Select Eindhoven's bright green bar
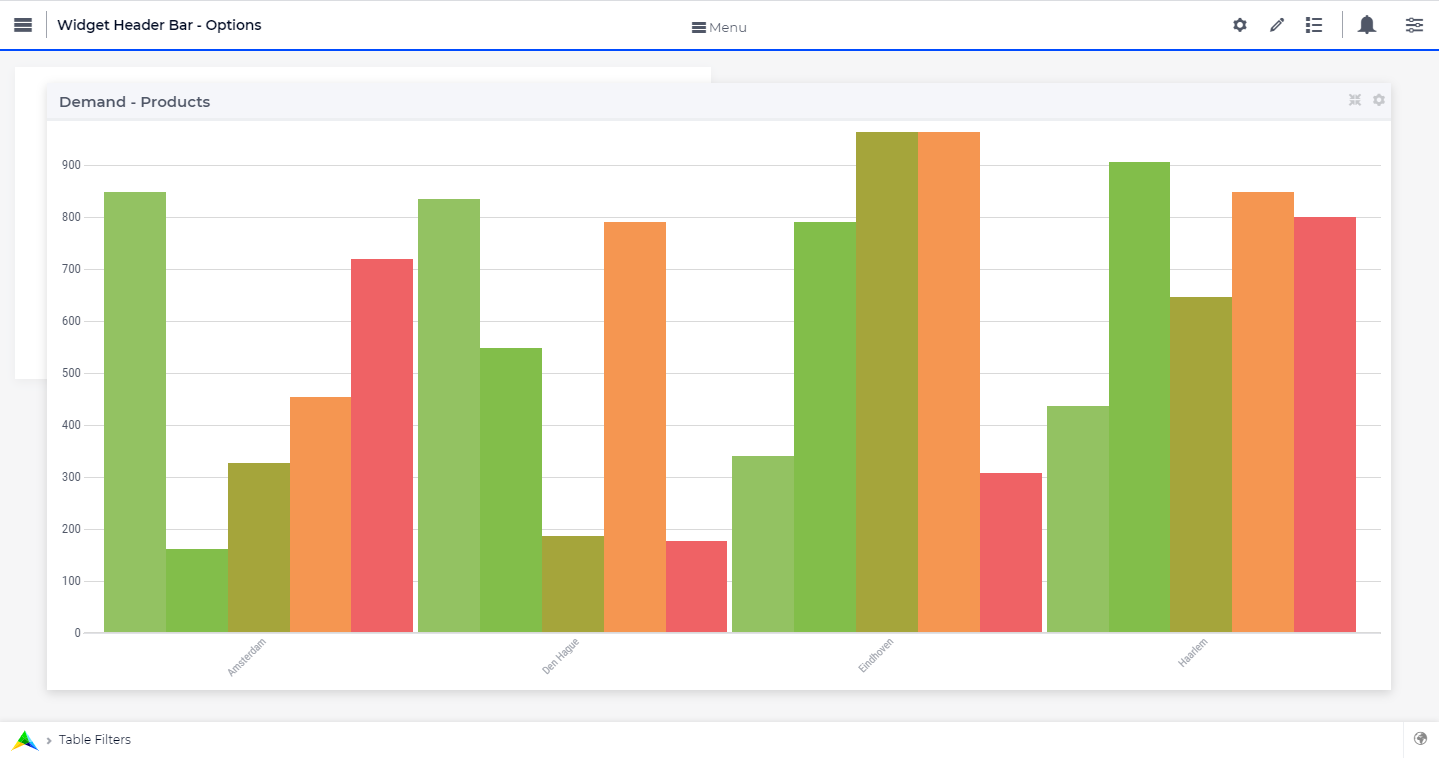Image resolution: width=1440 pixels, height=758 pixels. click(x=825, y=427)
